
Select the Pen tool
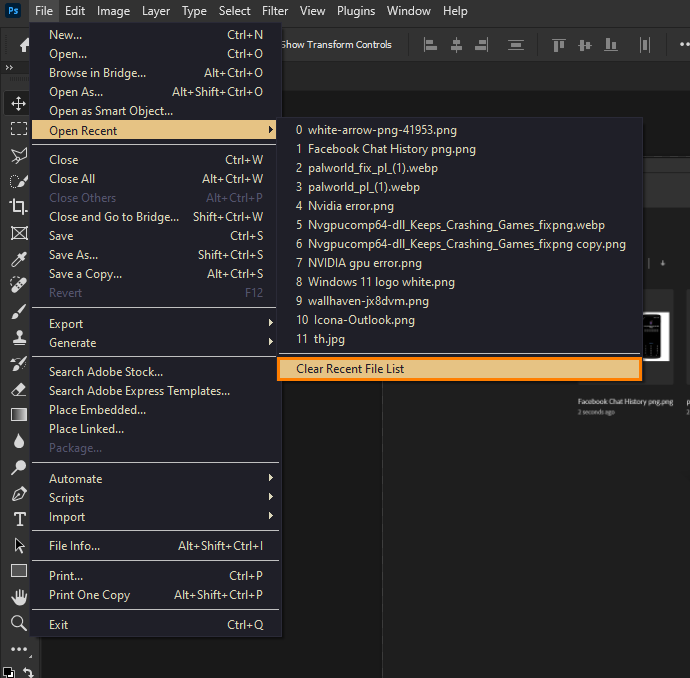pos(18,494)
